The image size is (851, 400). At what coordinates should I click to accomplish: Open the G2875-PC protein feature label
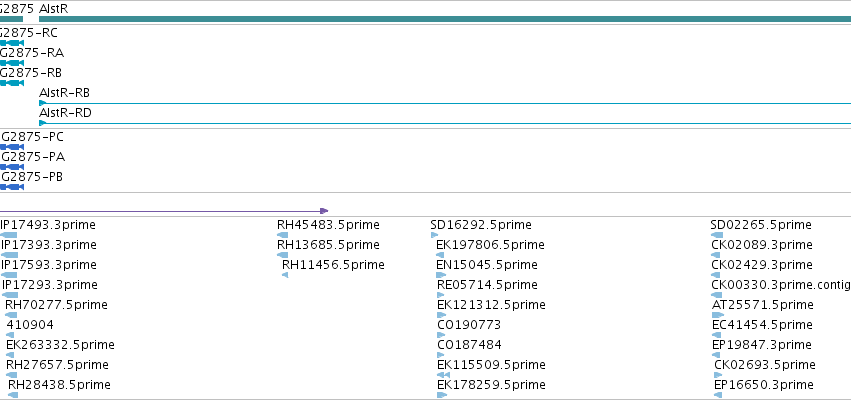(32, 137)
